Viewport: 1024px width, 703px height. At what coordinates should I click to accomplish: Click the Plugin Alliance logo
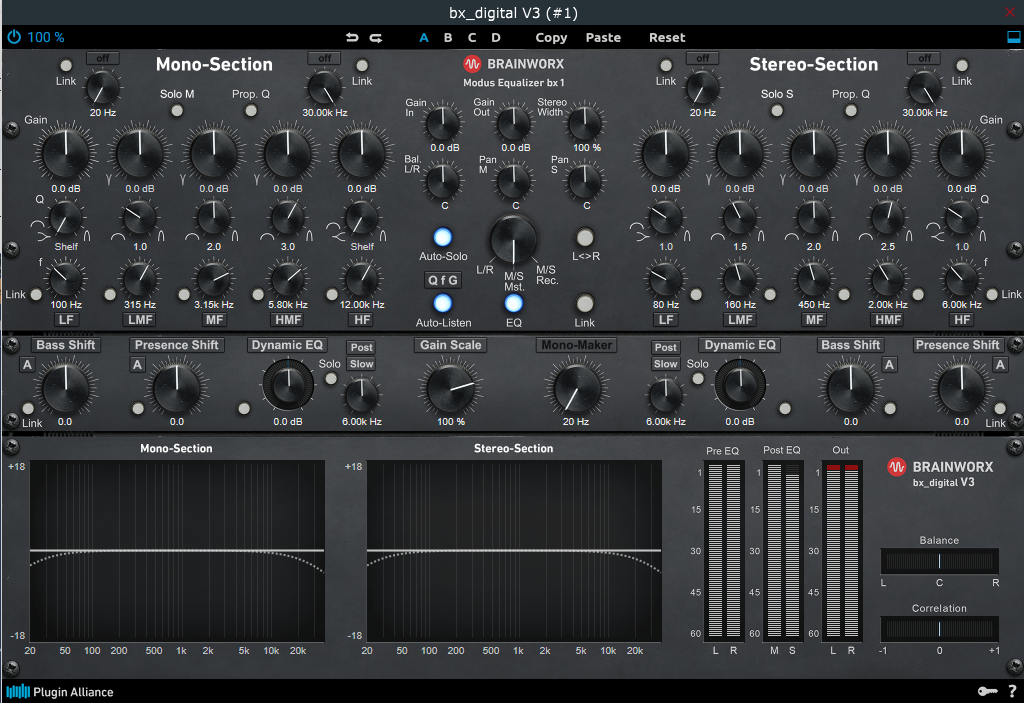click(59, 691)
